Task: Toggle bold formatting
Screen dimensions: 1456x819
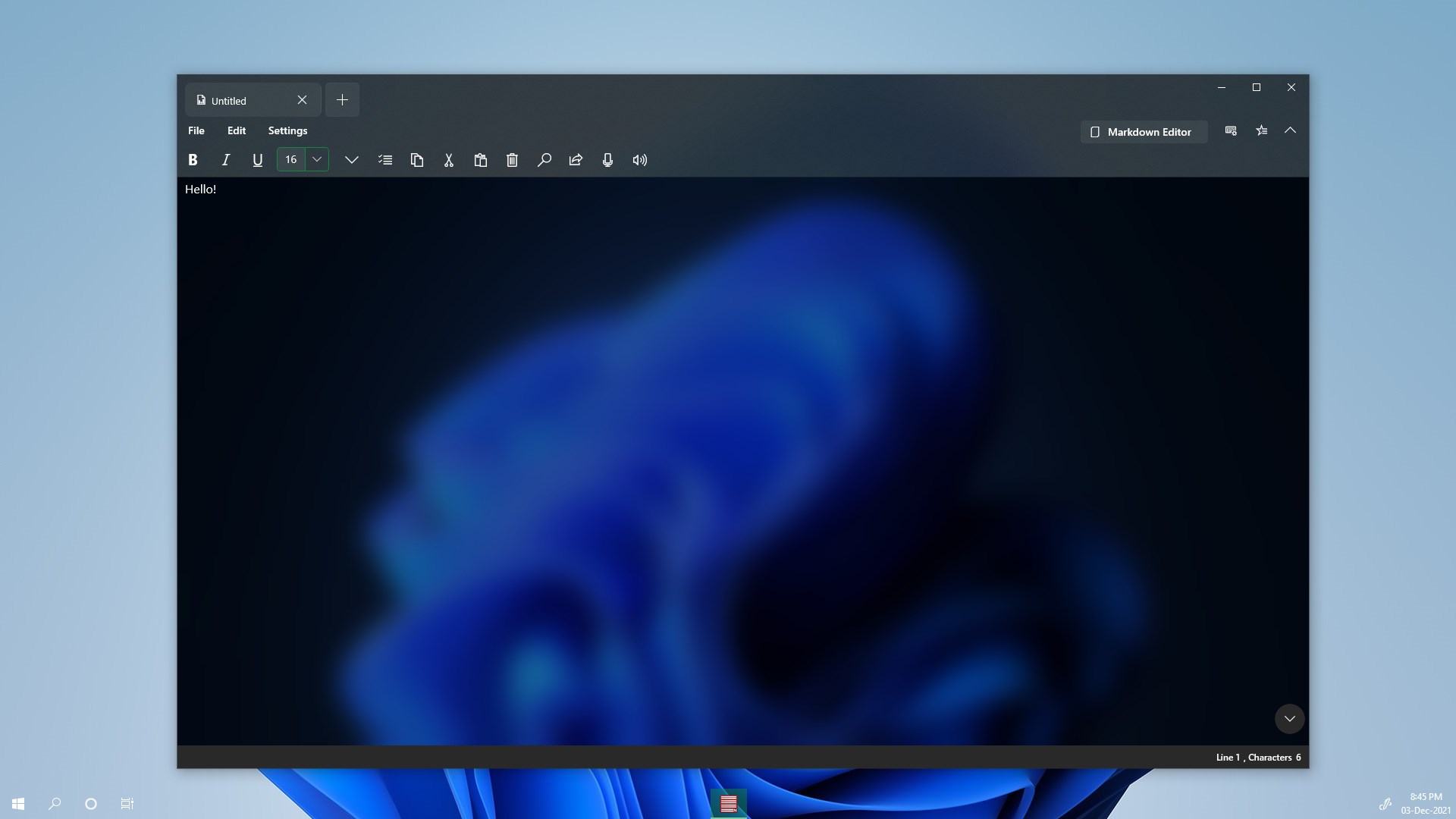Action: tap(193, 160)
